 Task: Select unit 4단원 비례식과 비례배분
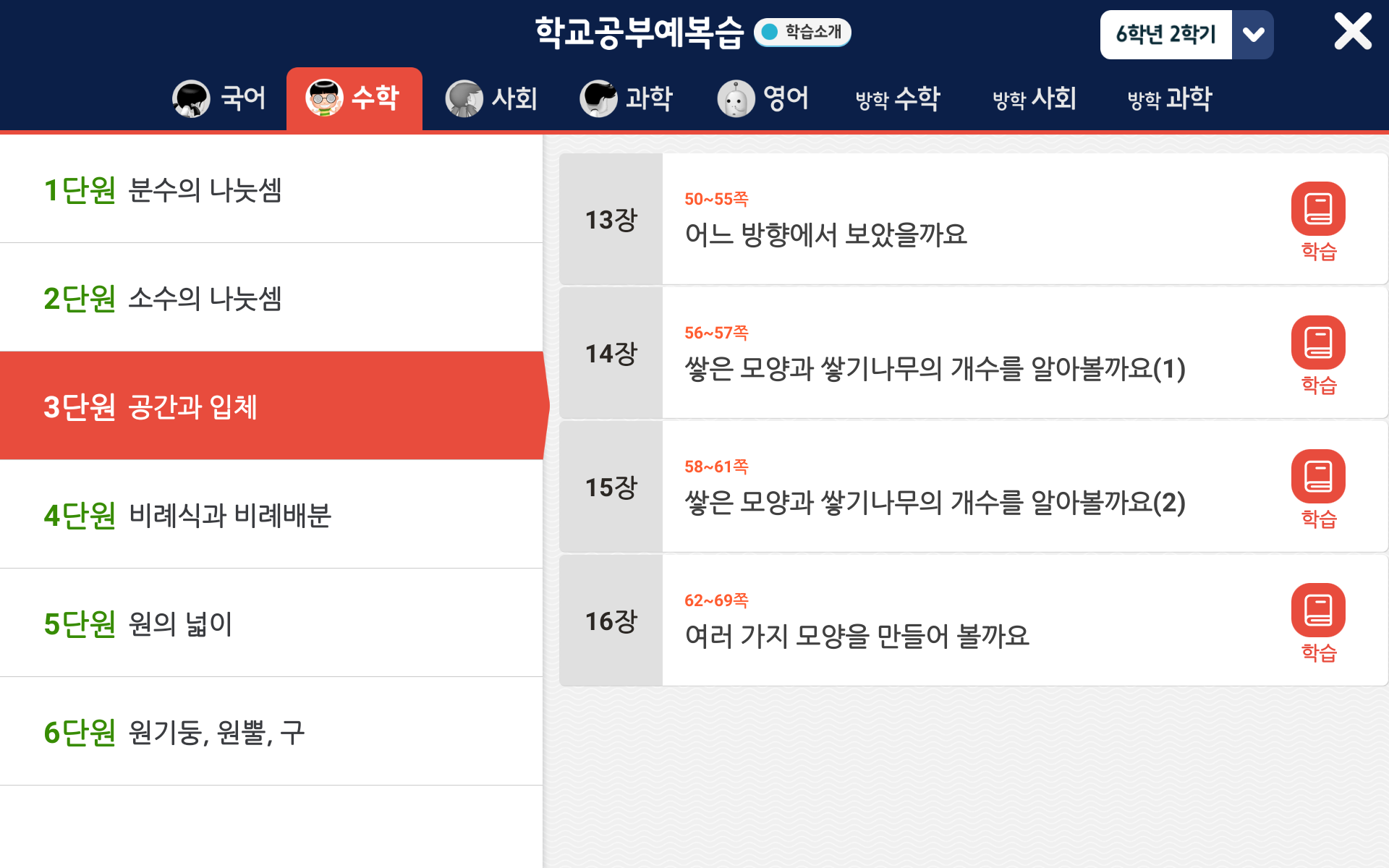point(271,515)
